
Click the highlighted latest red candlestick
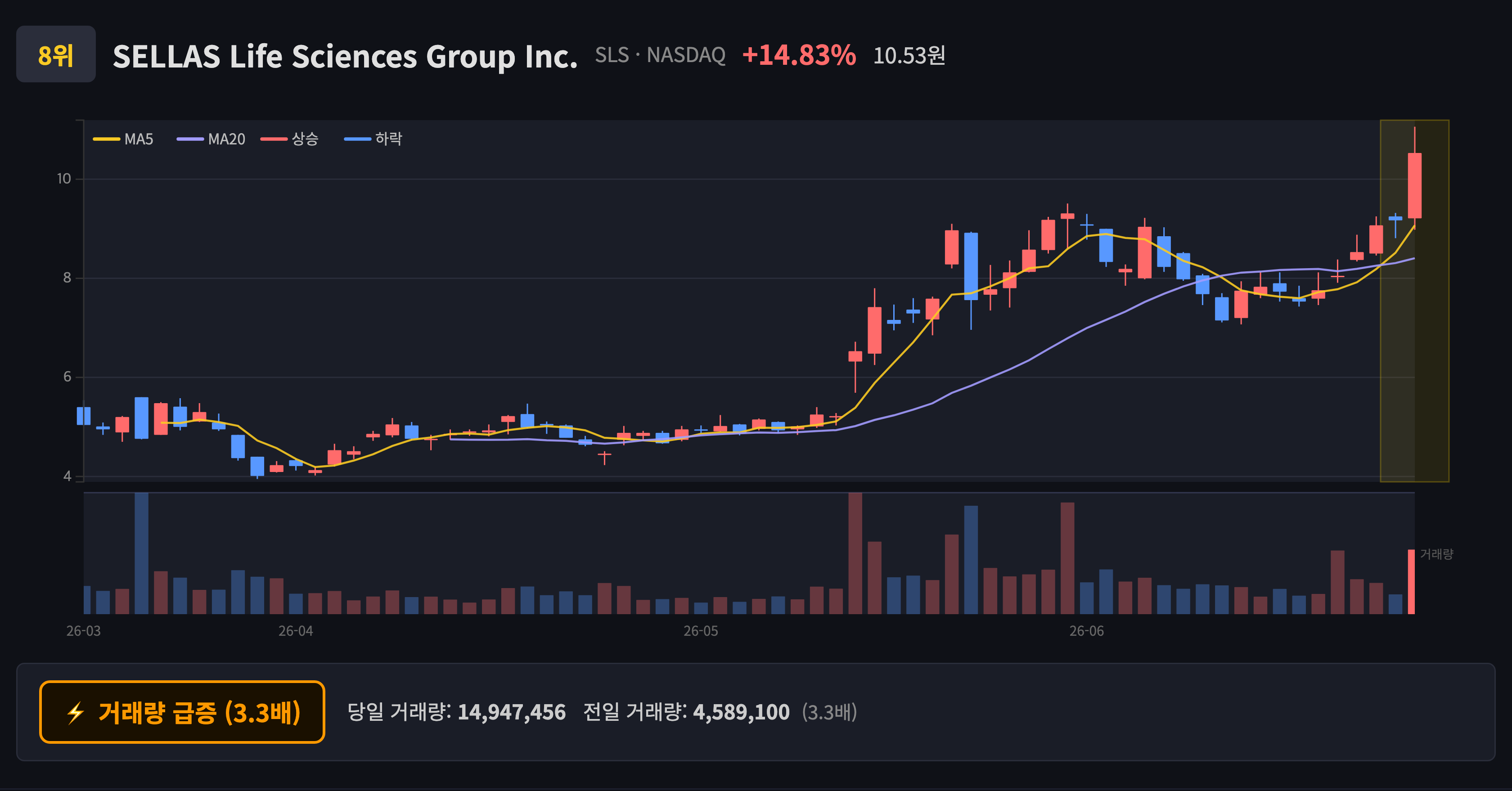coord(1414,185)
